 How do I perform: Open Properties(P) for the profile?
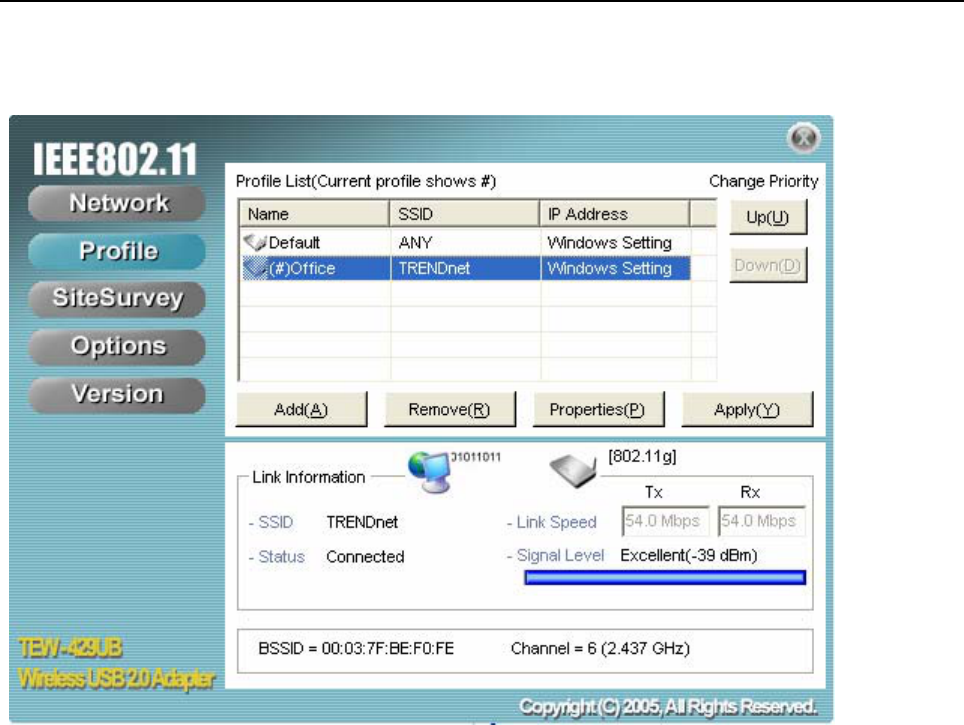598,410
